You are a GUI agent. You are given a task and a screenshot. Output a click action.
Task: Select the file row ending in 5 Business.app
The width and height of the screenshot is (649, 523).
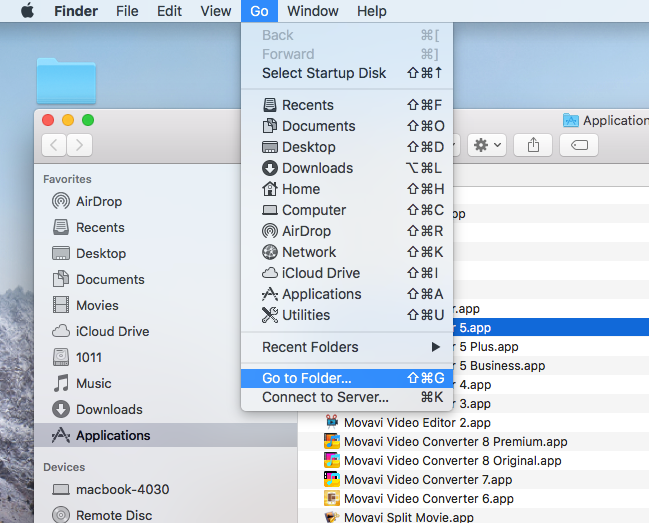pos(551,366)
